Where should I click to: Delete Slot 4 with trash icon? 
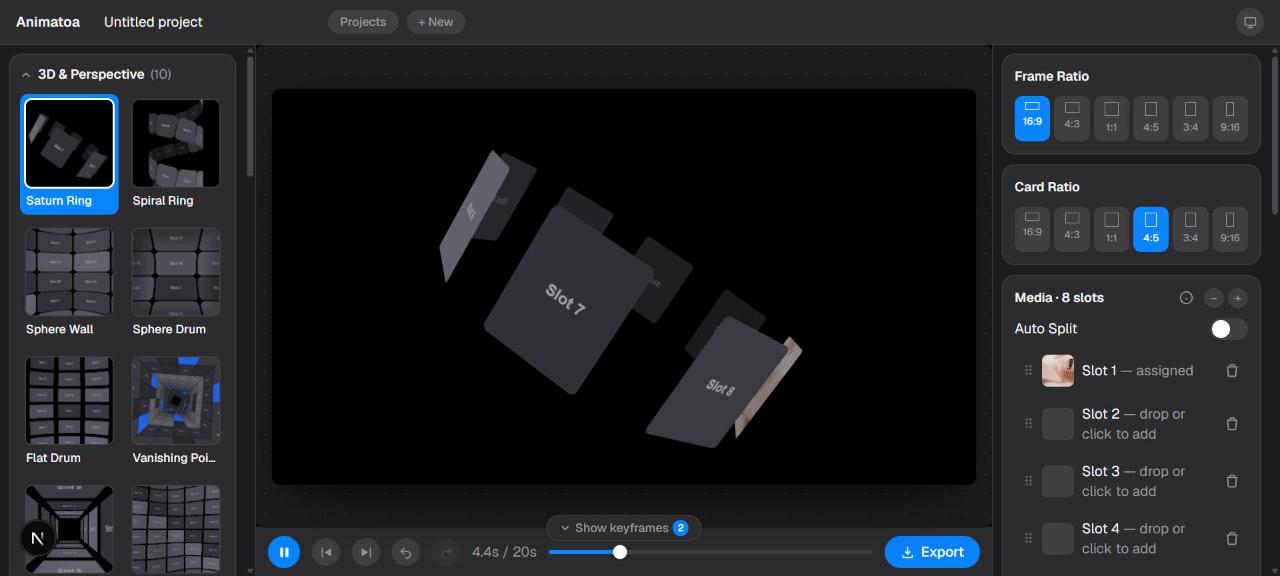click(1232, 539)
